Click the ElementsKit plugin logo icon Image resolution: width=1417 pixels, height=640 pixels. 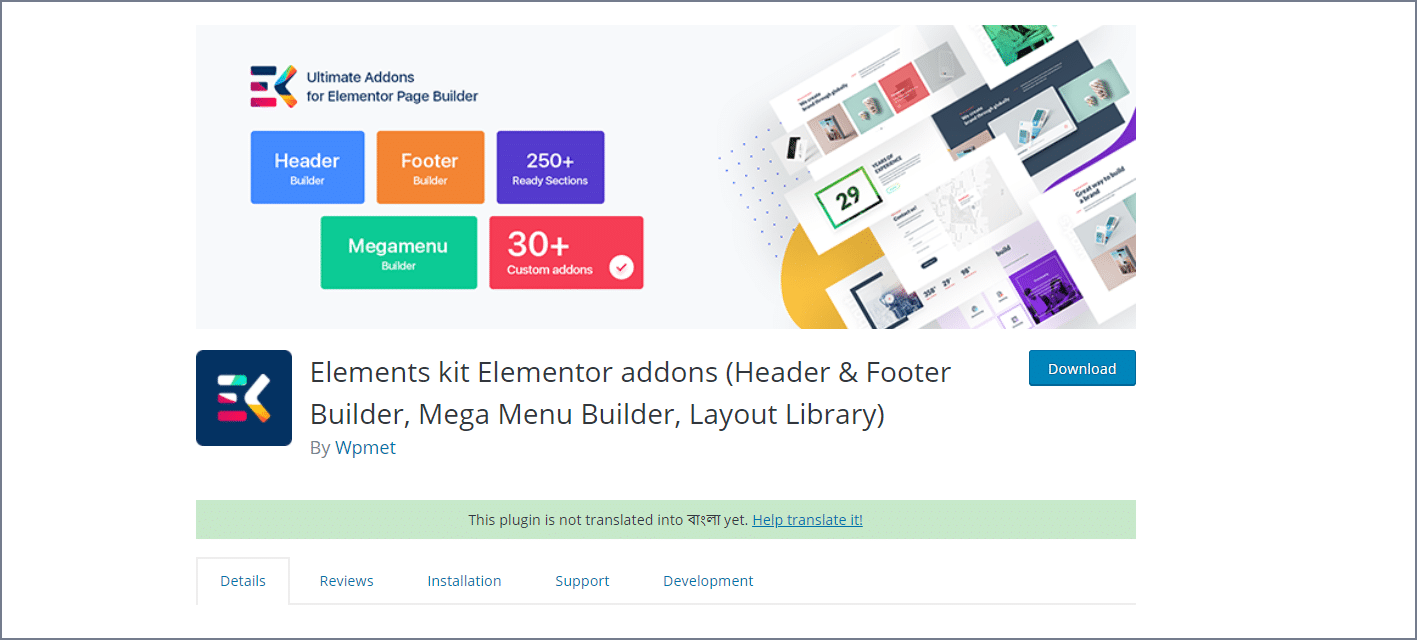coord(244,397)
